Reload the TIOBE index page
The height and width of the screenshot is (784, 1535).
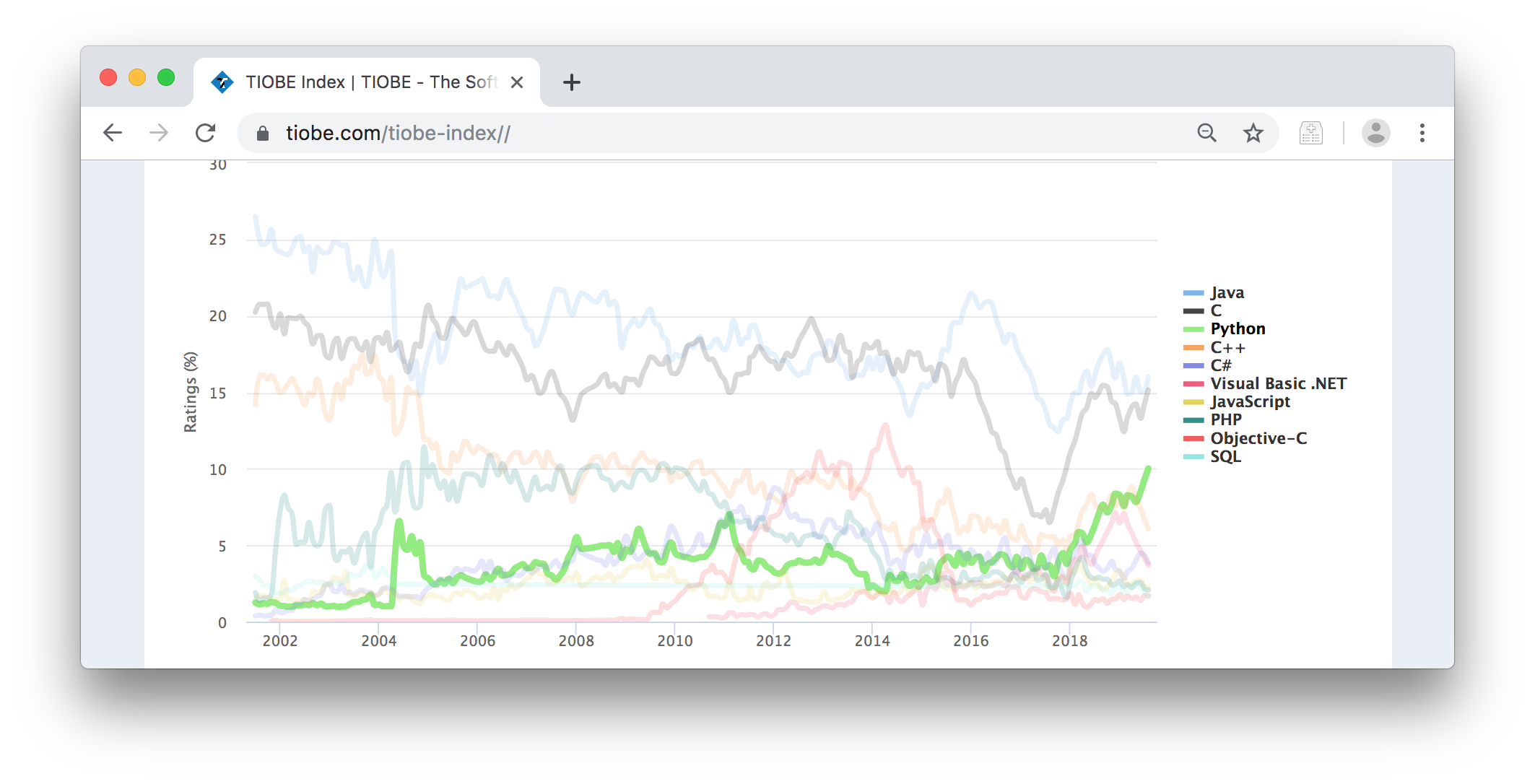206,133
